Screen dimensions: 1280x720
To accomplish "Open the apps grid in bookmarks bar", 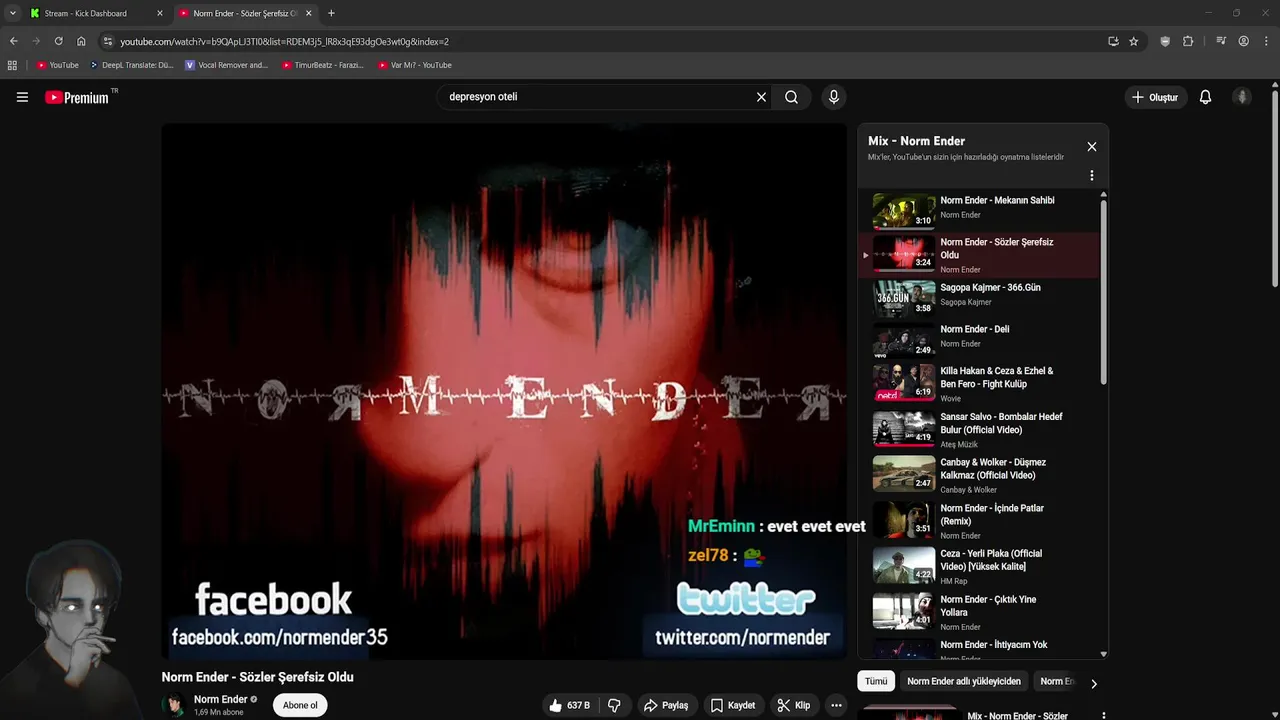I will click(12, 65).
